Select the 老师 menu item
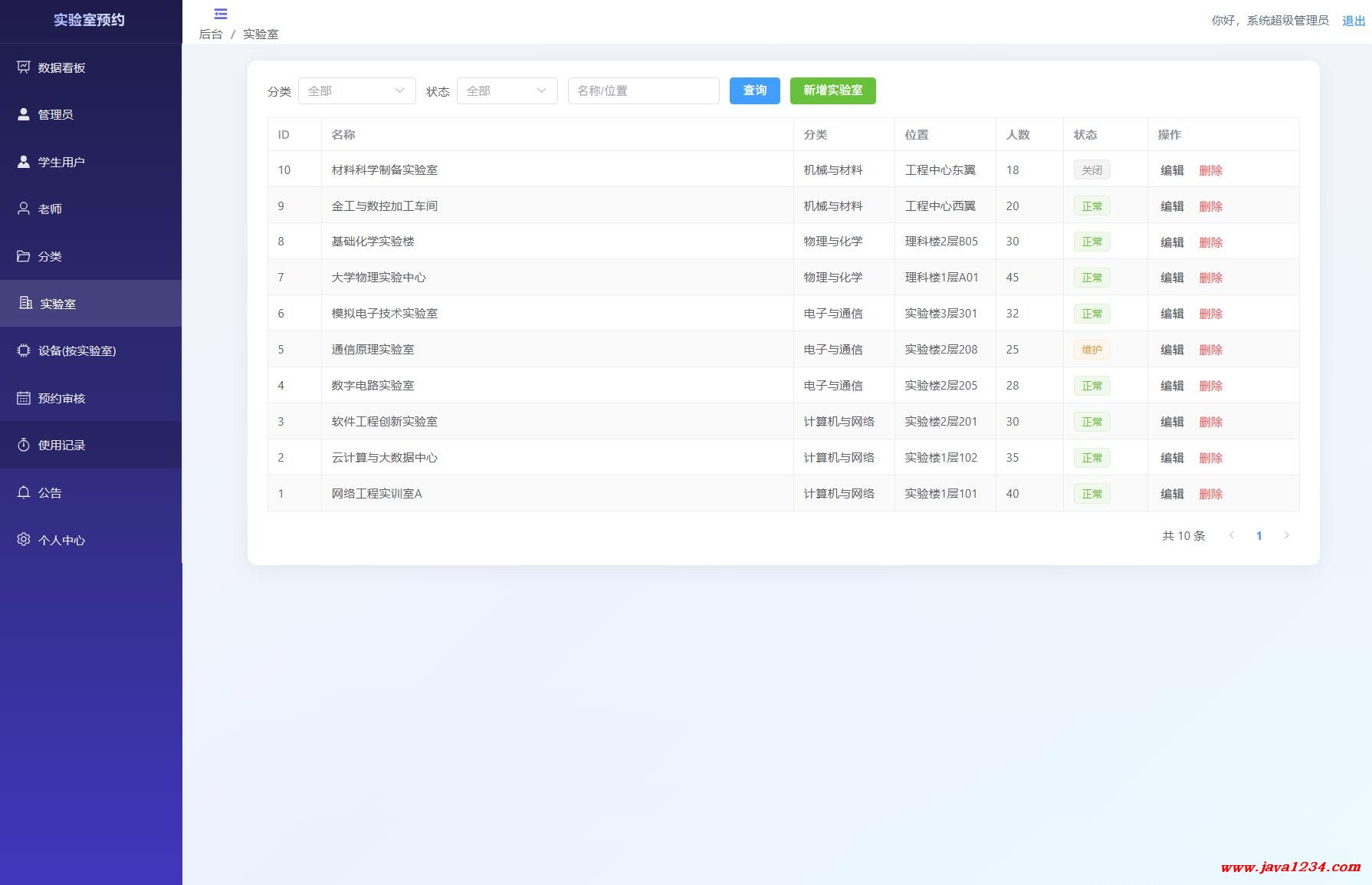 (50, 209)
